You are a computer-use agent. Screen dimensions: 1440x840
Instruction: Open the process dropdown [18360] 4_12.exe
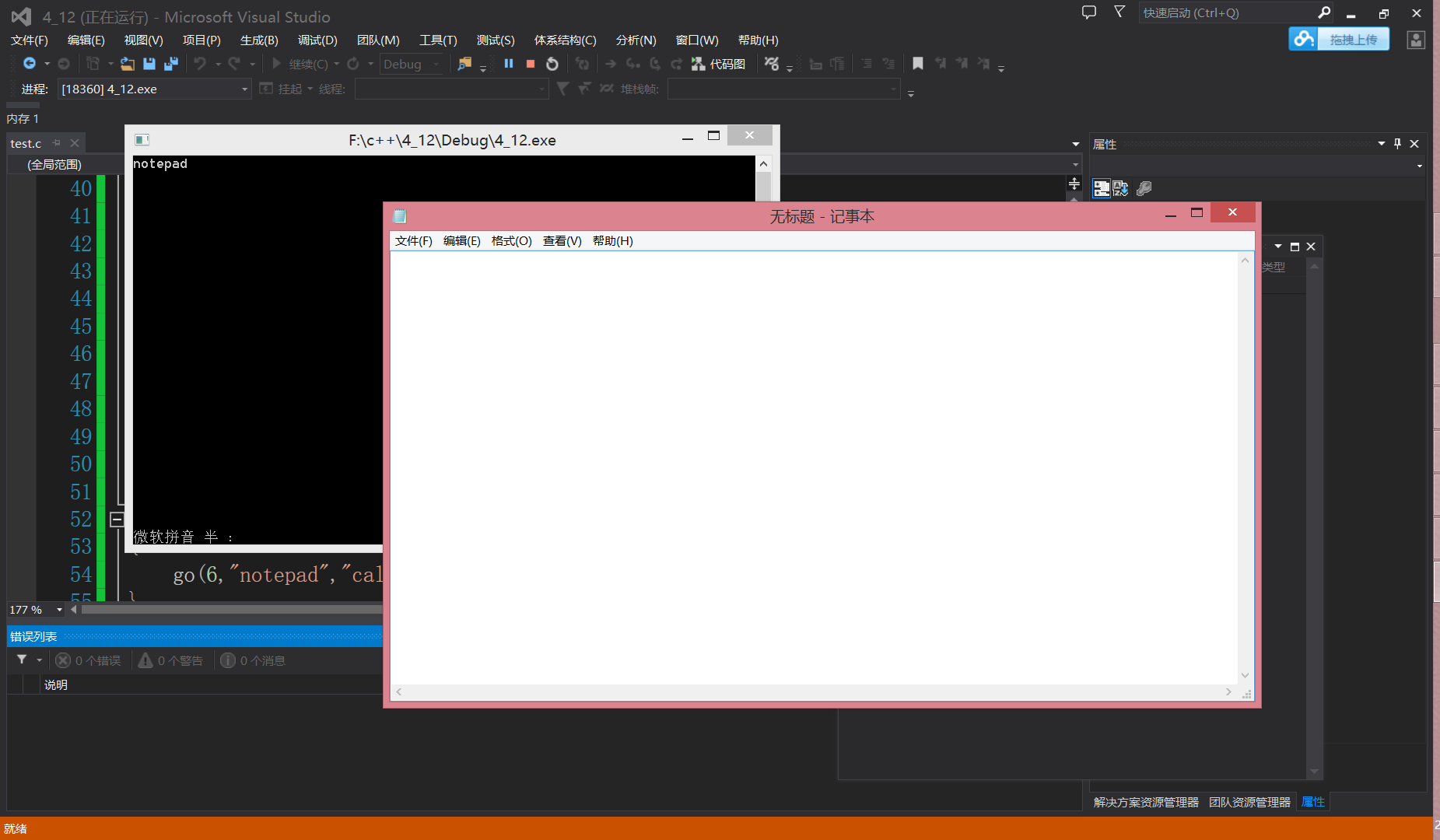[x=154, y=89]
